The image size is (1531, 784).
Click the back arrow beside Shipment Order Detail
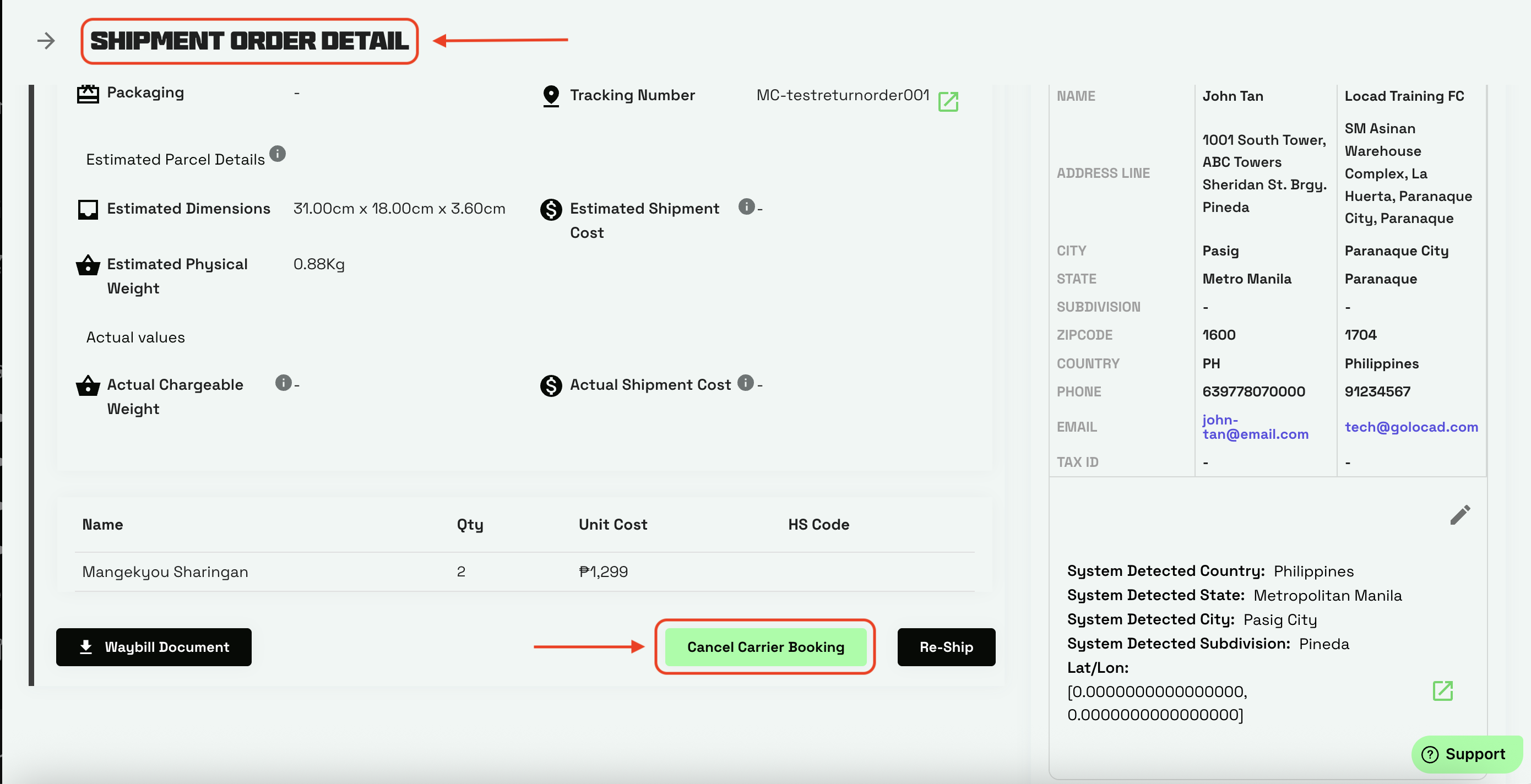[46, 41]
